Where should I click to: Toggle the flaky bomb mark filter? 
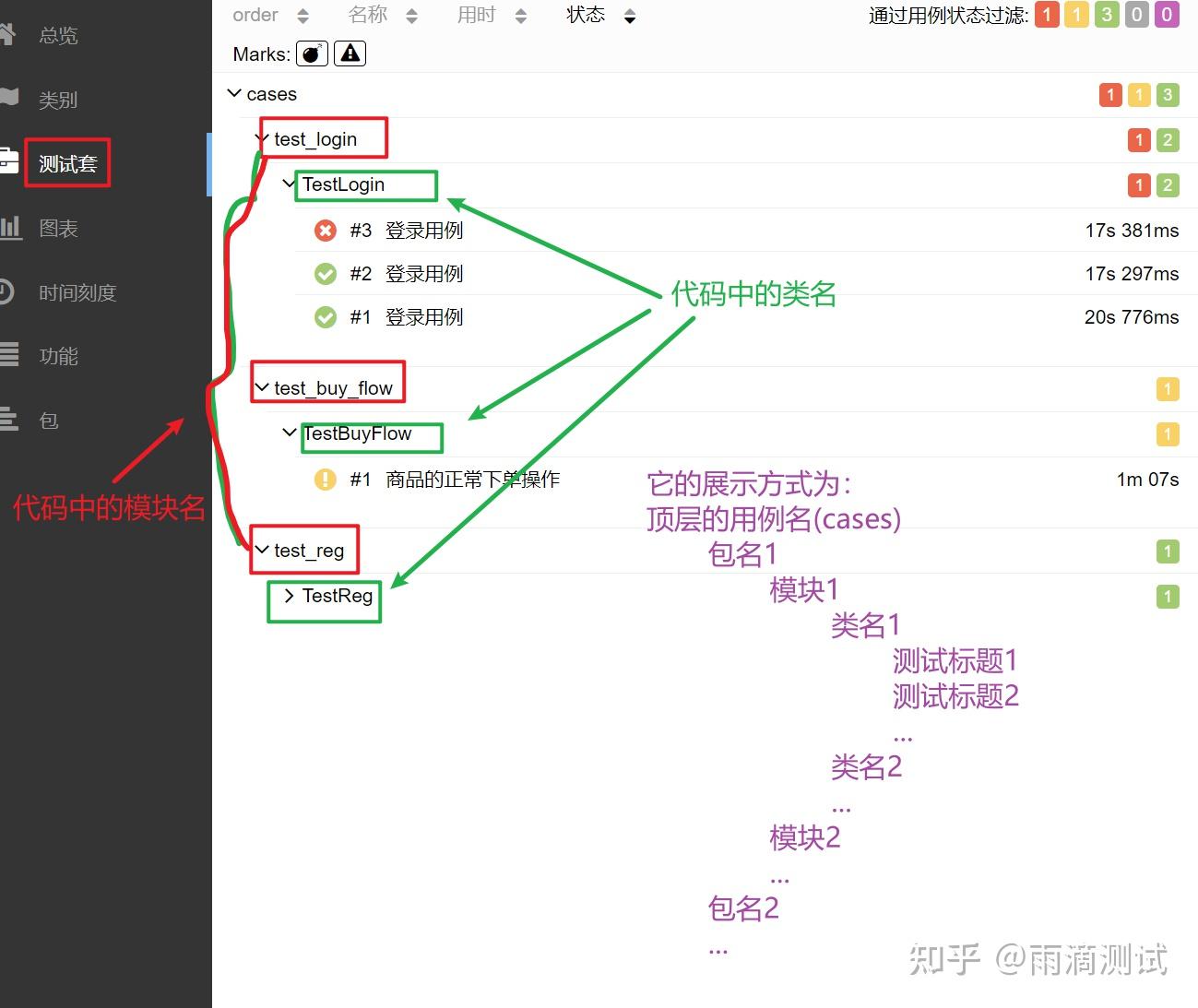[312, 54]
